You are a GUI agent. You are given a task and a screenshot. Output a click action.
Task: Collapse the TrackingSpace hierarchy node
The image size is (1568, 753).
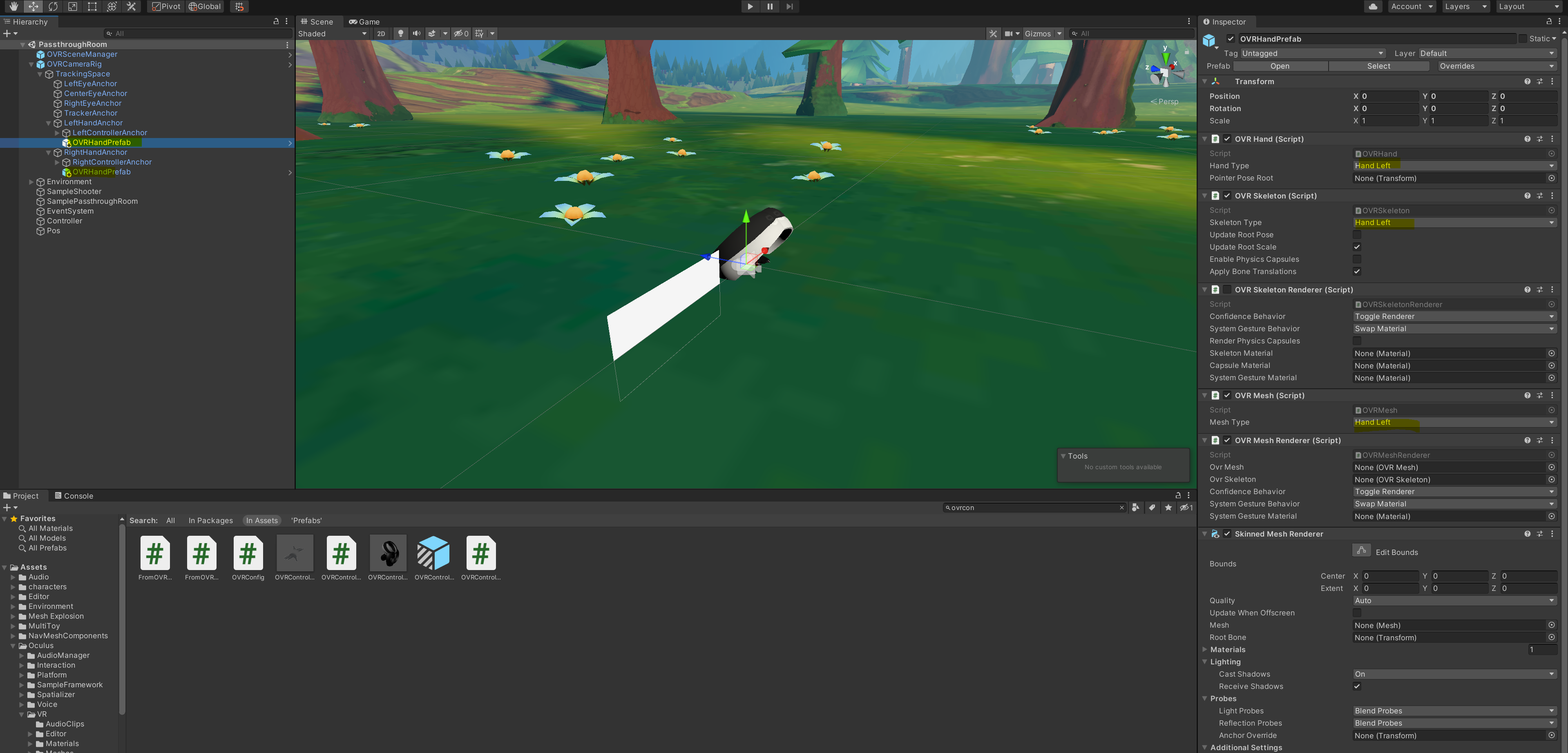point(40,74)
